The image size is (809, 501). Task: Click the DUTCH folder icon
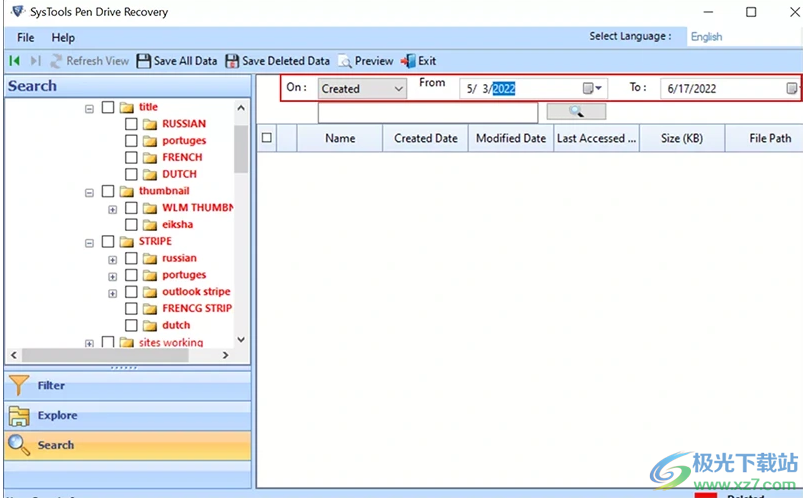[x=150, y=174]
